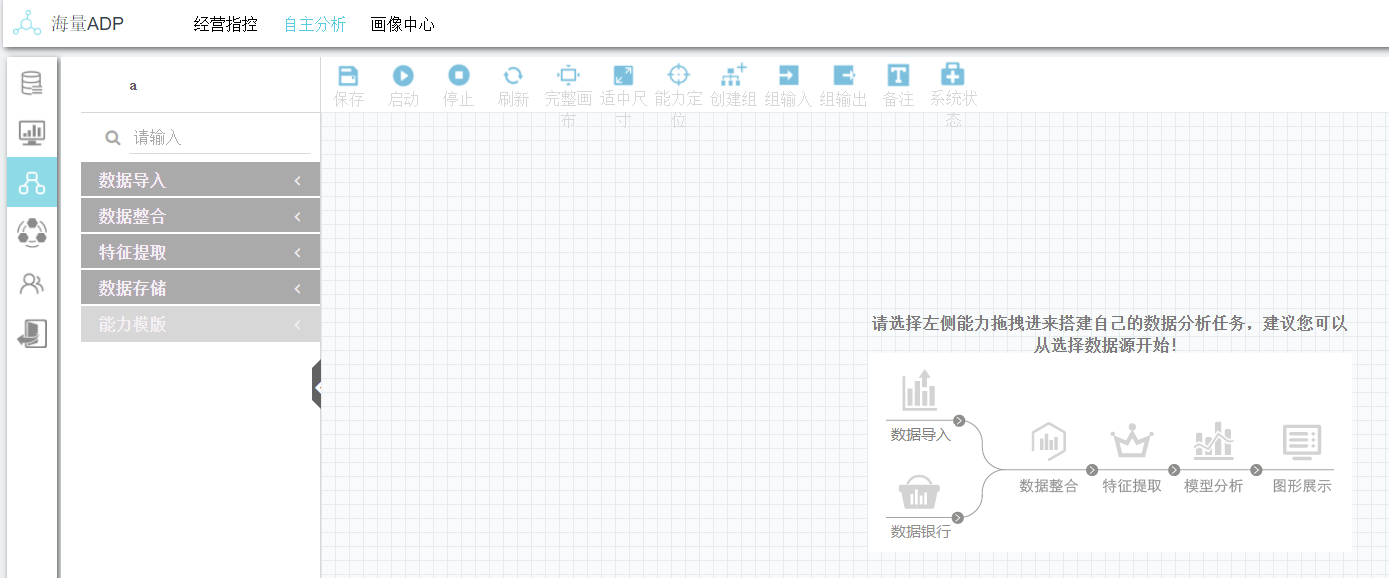Expand the 数据存储 category
1389x578 pixels.
point(200,288)
